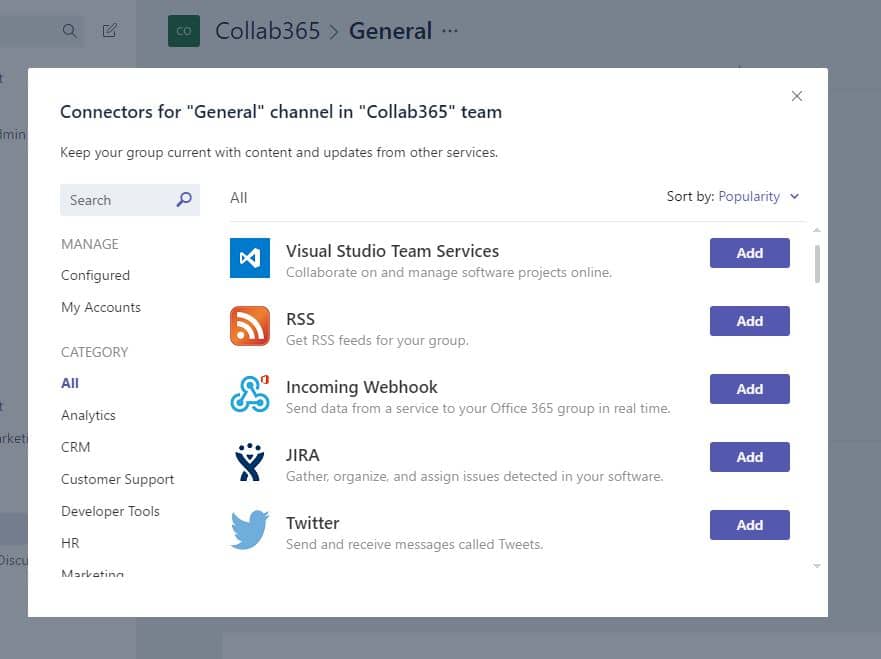Click the search icon in the Teams top bar
The image size is (881, 659).
click(70, 30)
